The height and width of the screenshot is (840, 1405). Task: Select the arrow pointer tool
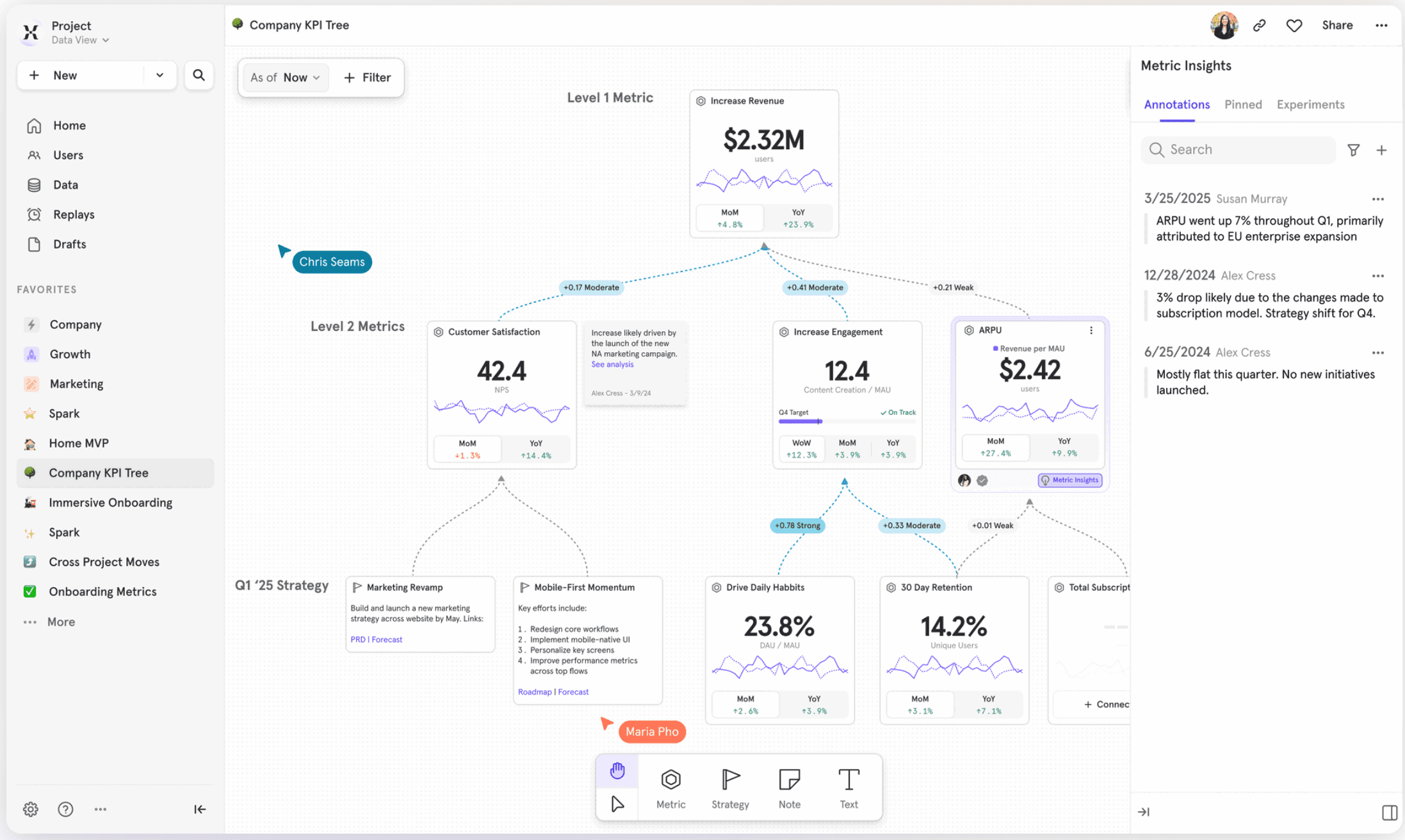(x=617, y=804)
